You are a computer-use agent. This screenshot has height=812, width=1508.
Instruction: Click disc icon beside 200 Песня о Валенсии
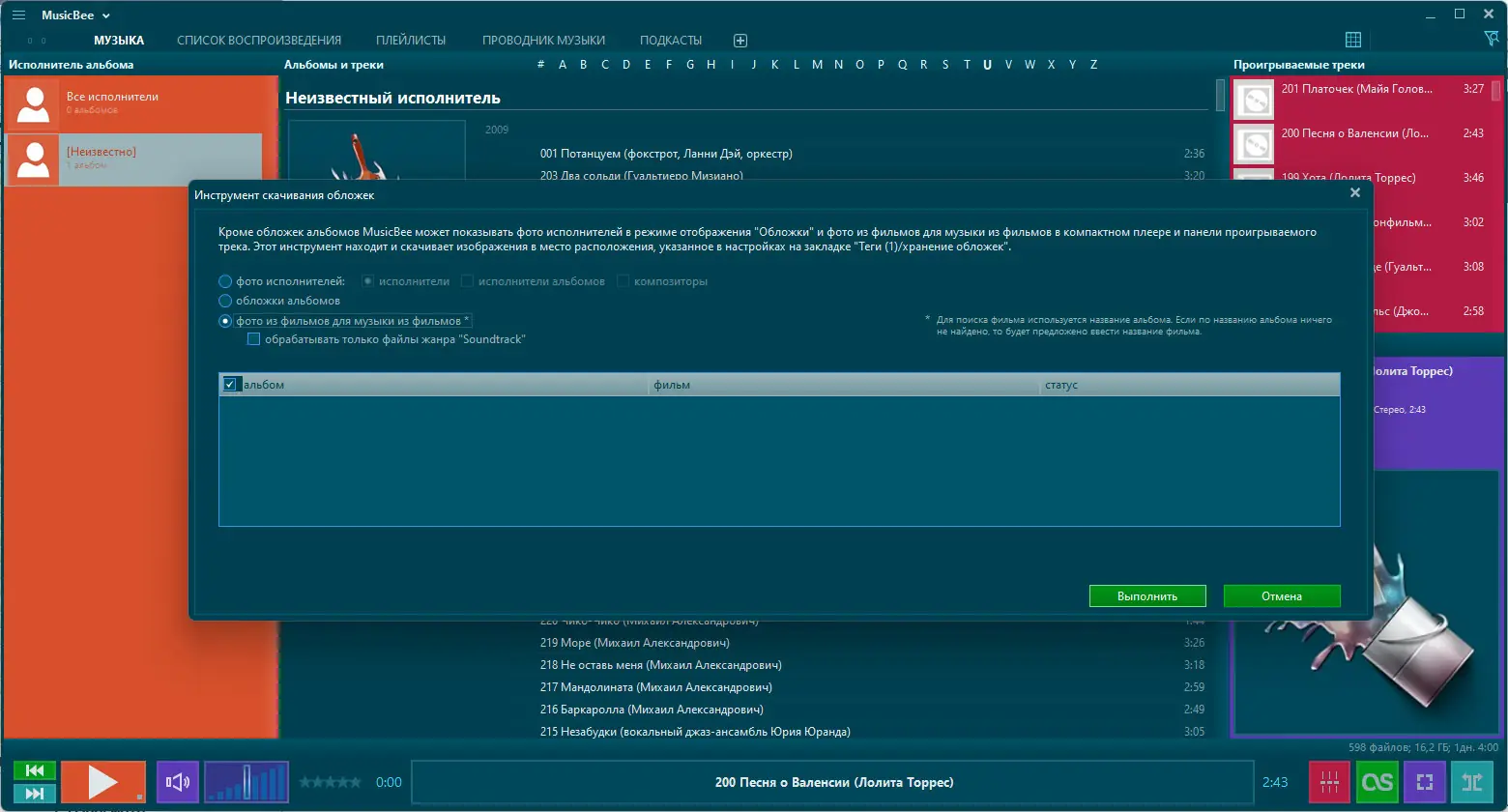[x=1255, y=145]
